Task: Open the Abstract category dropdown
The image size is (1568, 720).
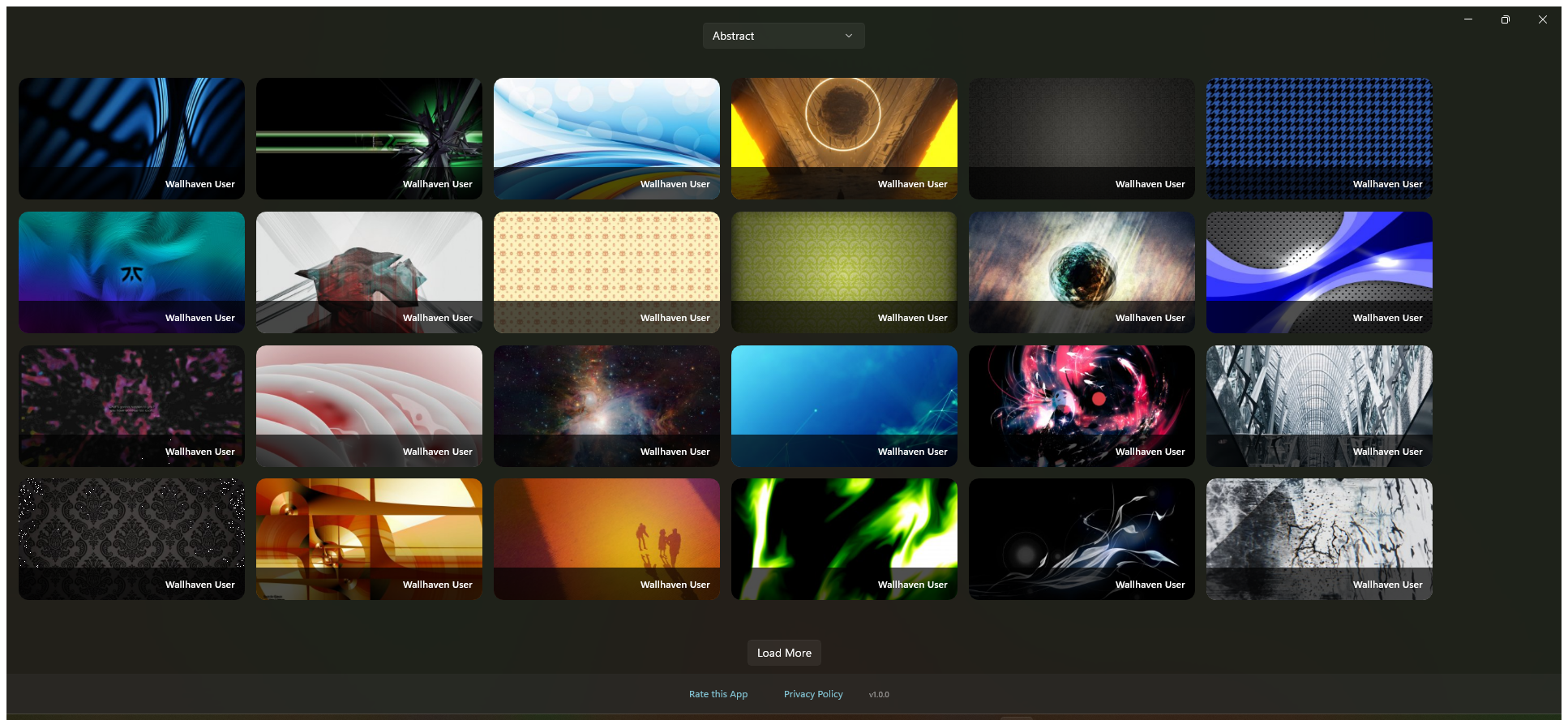Action: pos(783,36)
